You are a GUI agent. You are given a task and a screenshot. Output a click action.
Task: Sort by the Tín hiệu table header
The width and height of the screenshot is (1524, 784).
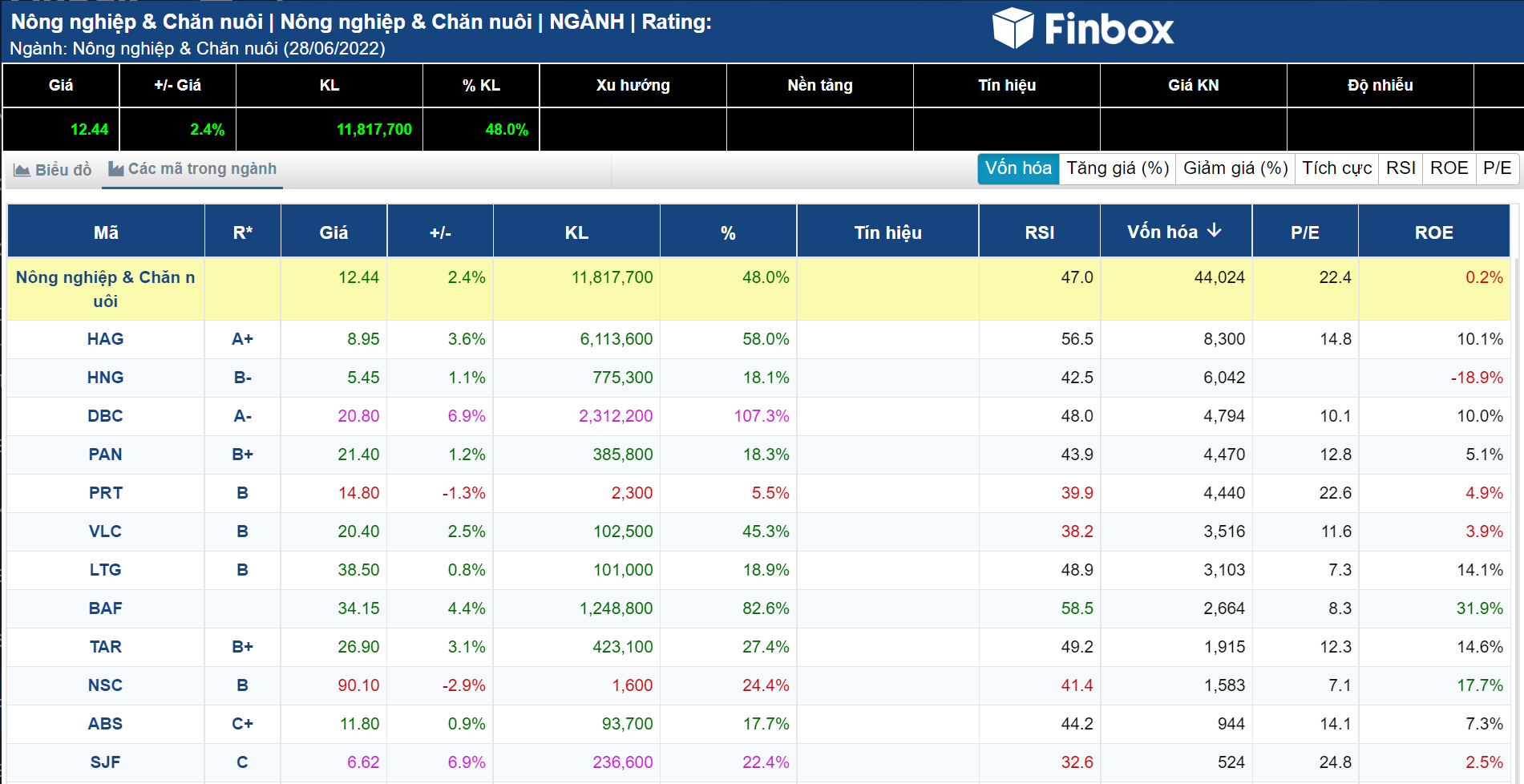[887, 232]
